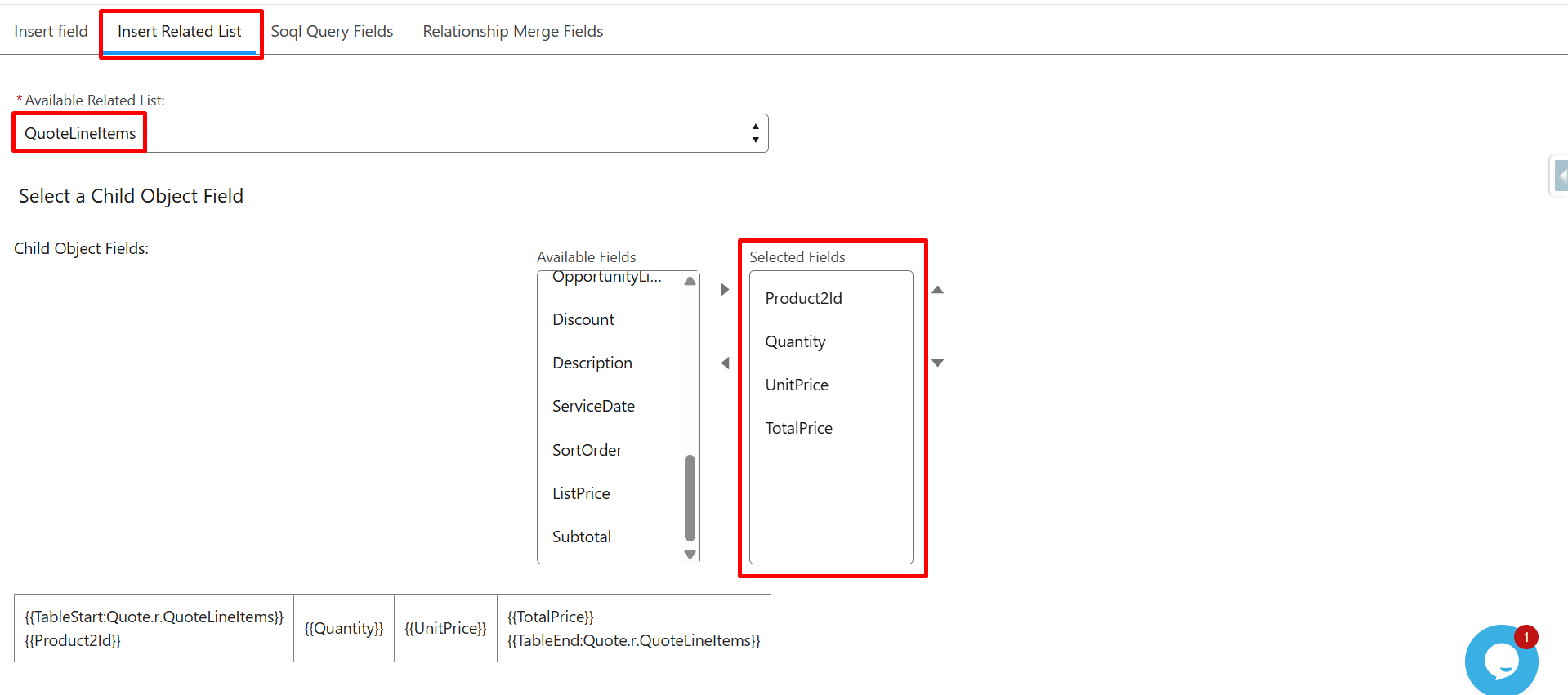The width and height of the screenshot is (1568, 695).
Task: Open the Soql Query Fields tab
Action: pos(332,31)
